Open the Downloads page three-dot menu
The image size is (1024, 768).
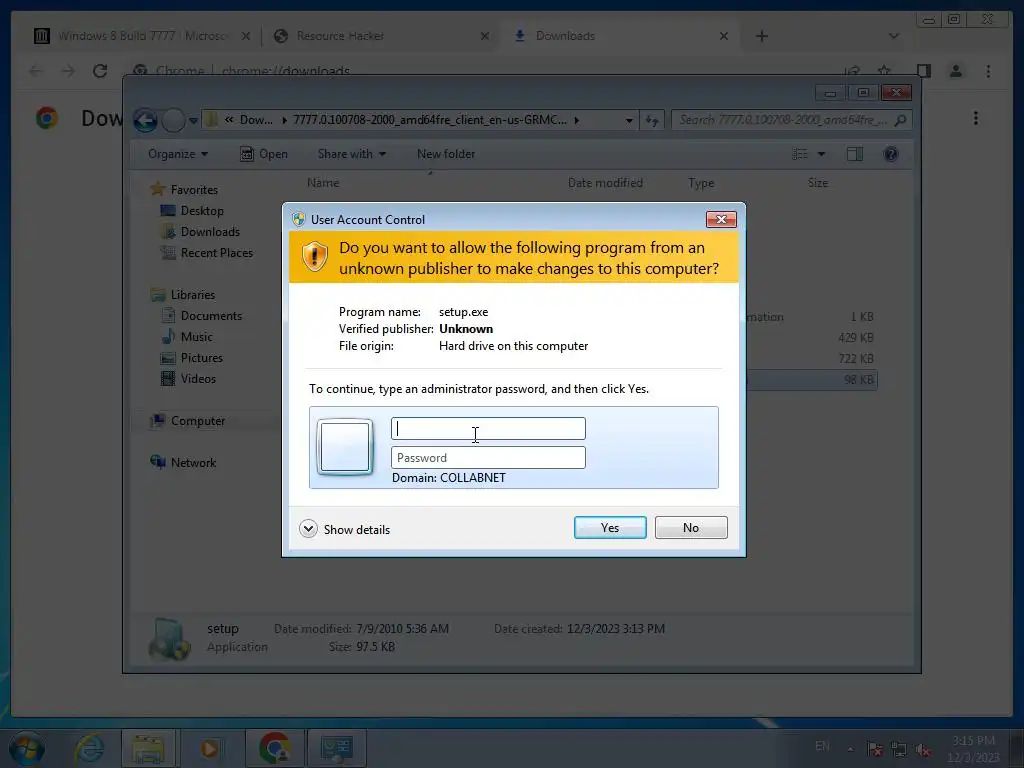(976, 118)
